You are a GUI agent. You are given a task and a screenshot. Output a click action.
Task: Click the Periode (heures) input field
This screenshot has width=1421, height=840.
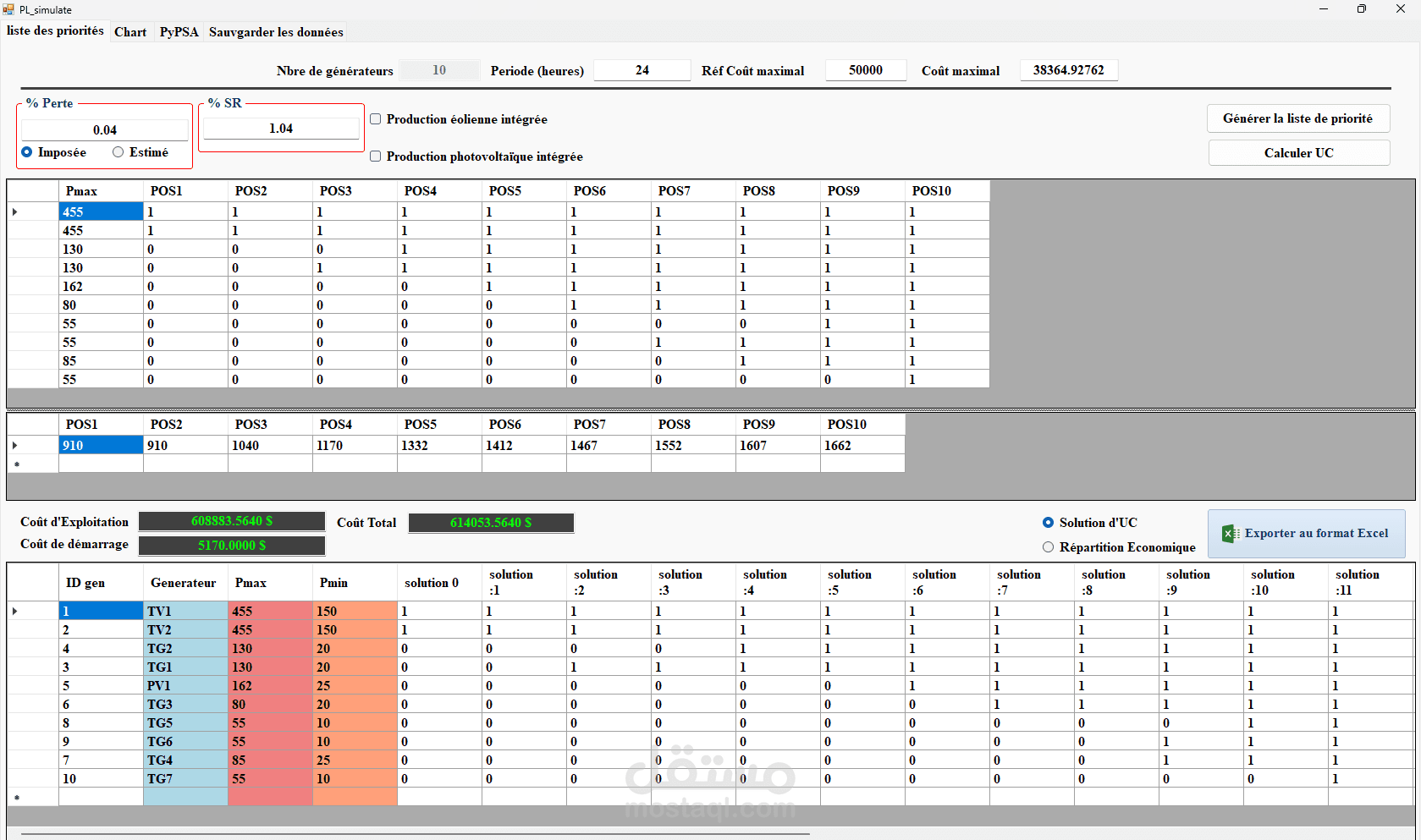tap(642, 70)
